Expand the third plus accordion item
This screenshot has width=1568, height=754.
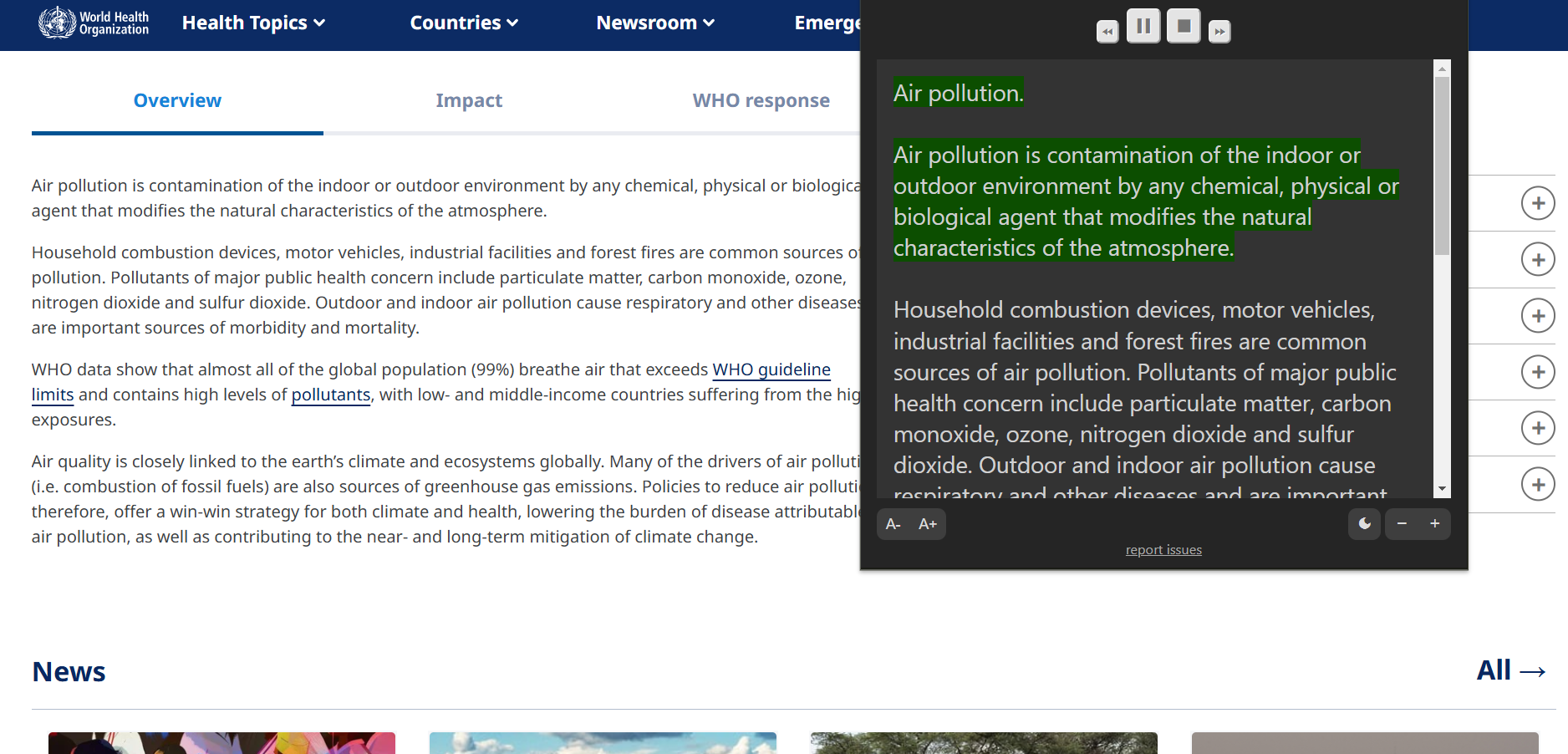coord(1538,316)
